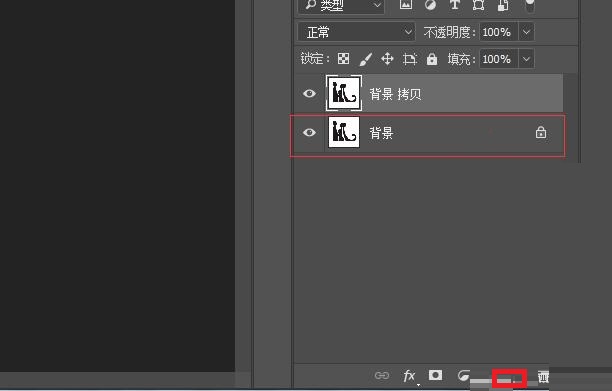Filter layers by shape layers icon

tap(479, 4)
